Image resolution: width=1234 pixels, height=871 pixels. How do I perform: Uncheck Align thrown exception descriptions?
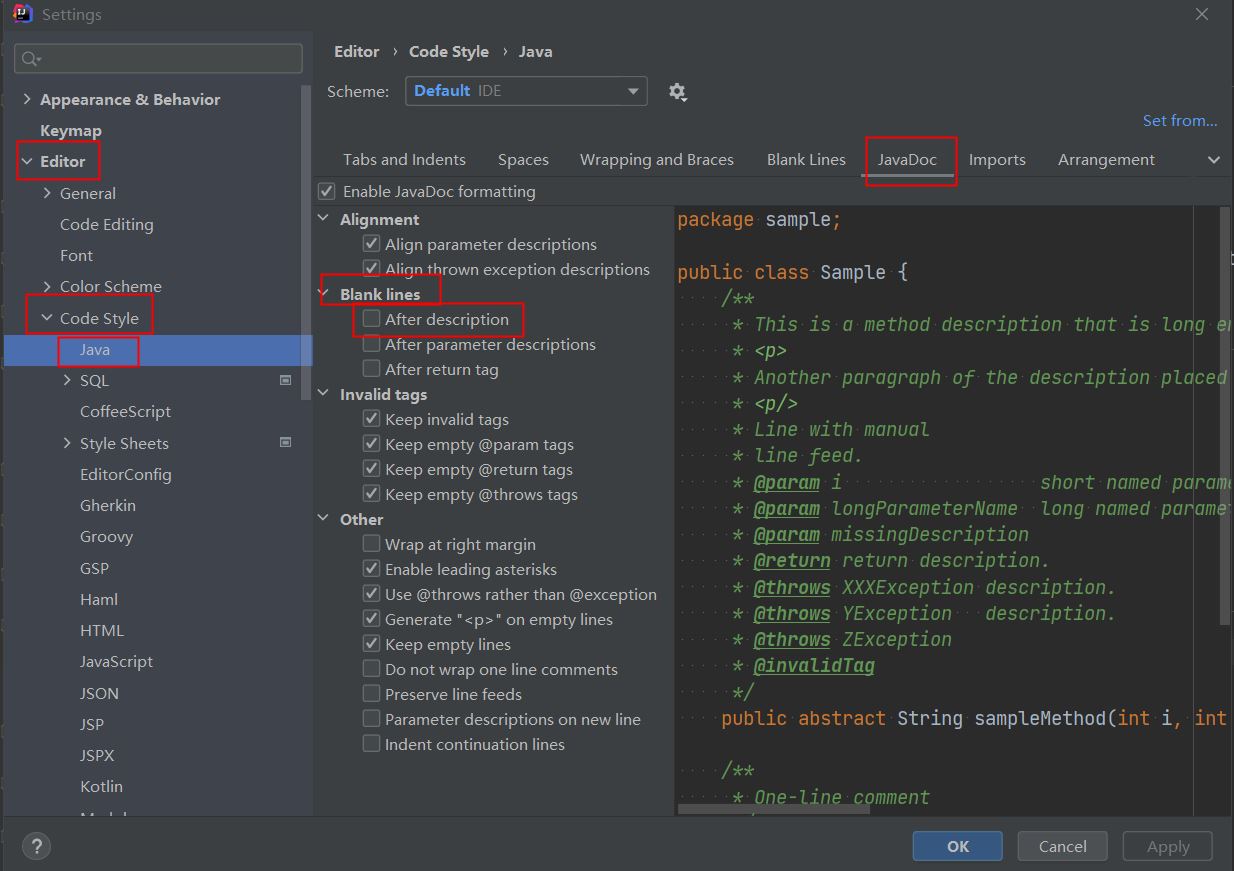pyautogui.click(x=372, y=269)
